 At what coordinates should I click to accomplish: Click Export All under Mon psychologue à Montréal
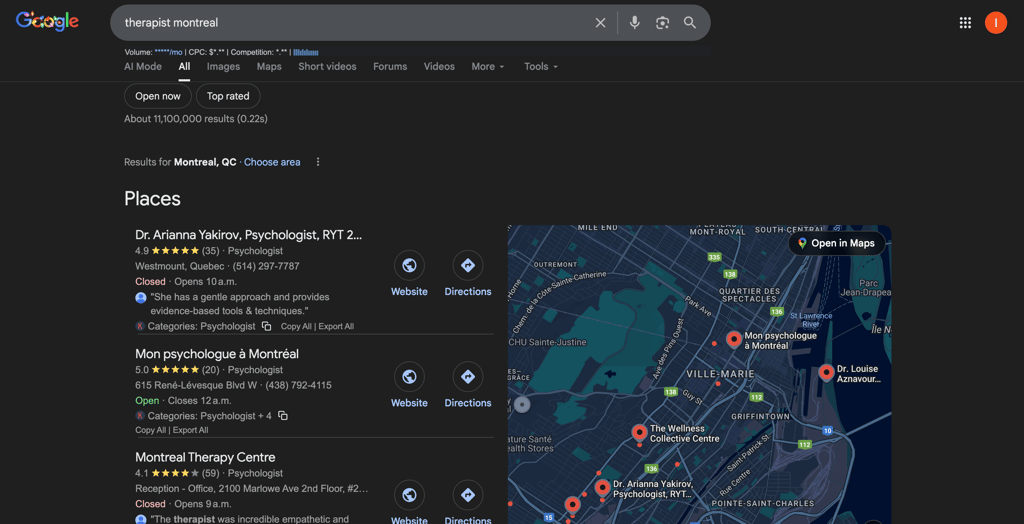click(190, 431)
